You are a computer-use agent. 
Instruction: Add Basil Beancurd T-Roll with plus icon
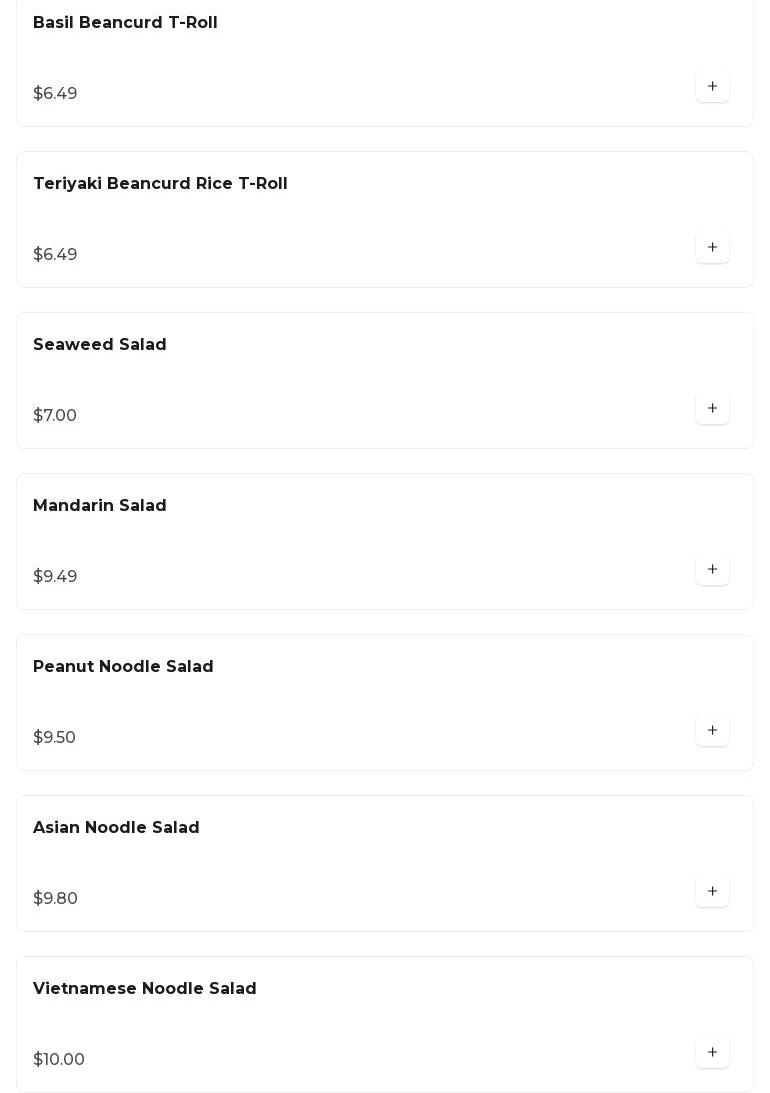coord(712,86)
